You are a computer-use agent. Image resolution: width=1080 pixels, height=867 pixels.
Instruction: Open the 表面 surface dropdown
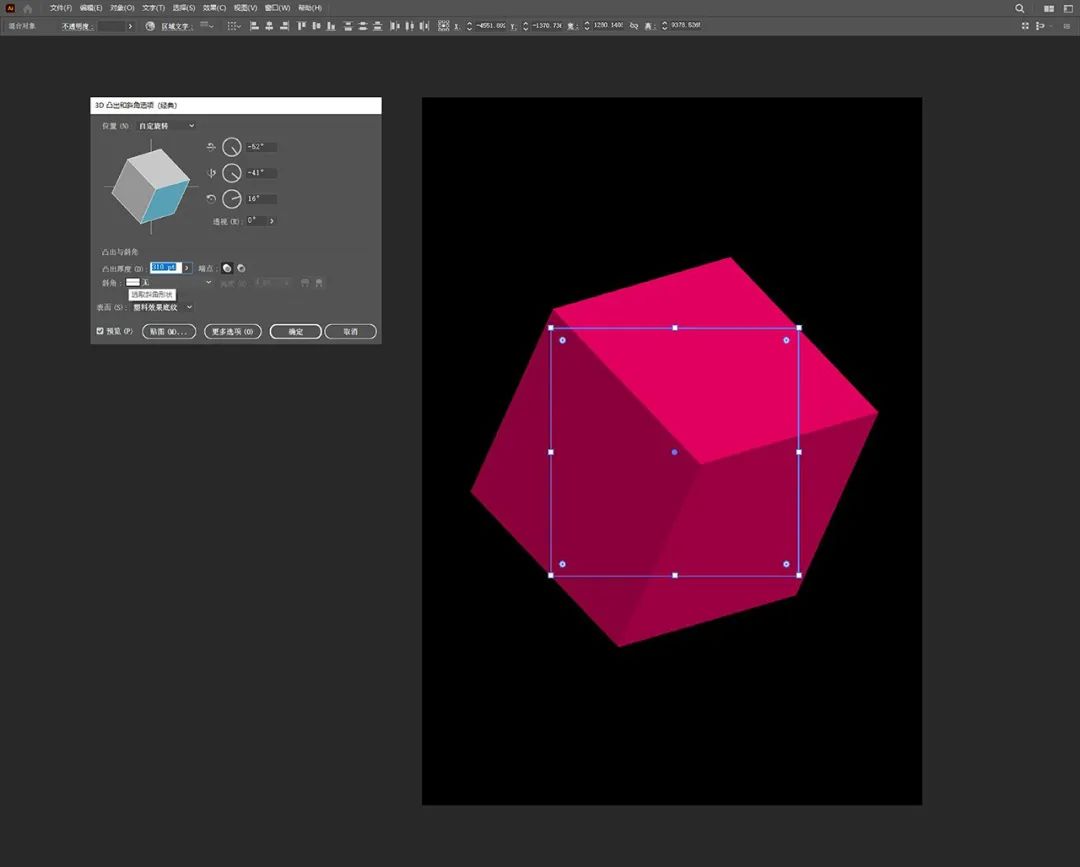click(x=163, y=307)
